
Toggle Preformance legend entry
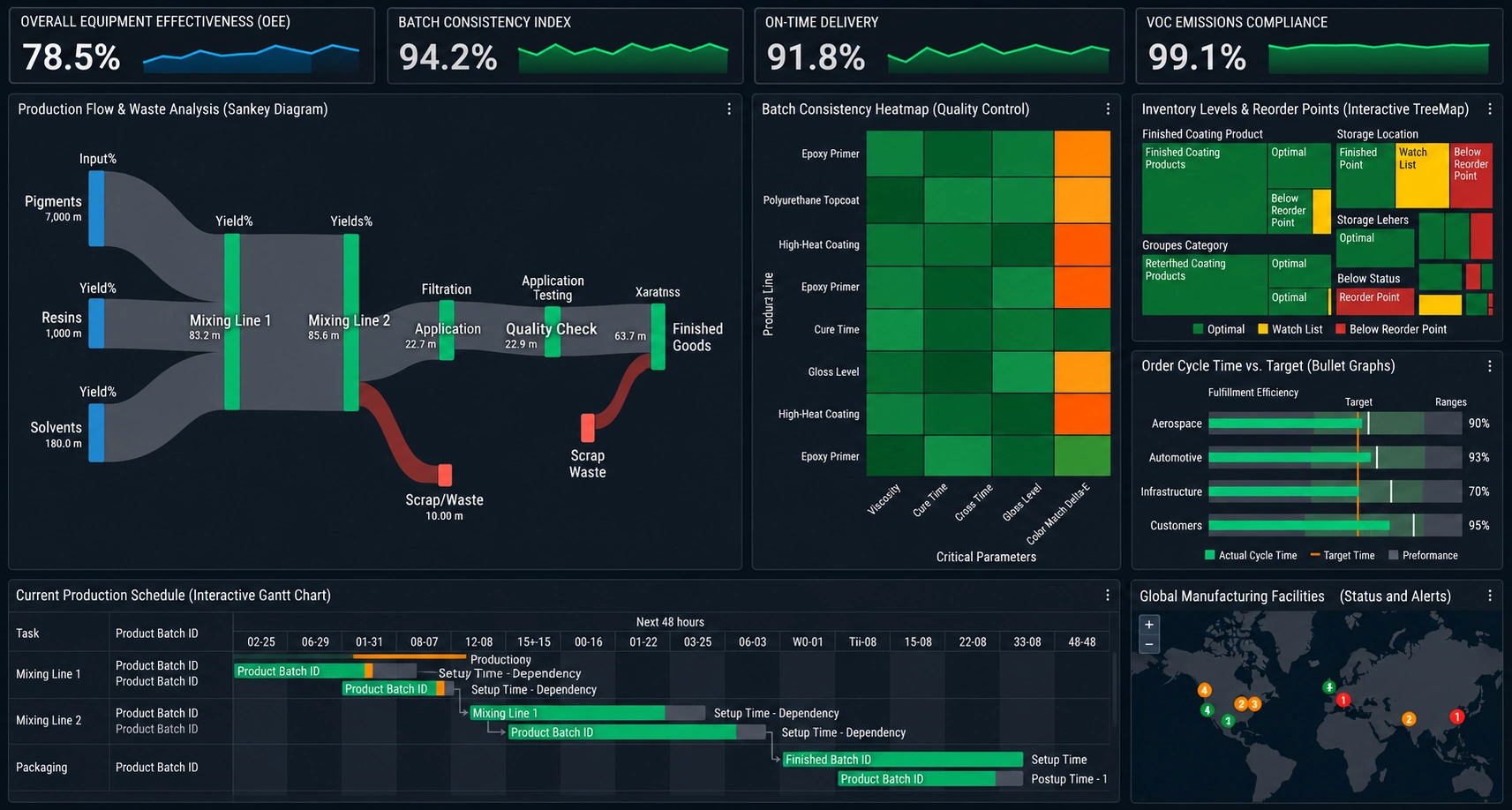coord(1423,555)
